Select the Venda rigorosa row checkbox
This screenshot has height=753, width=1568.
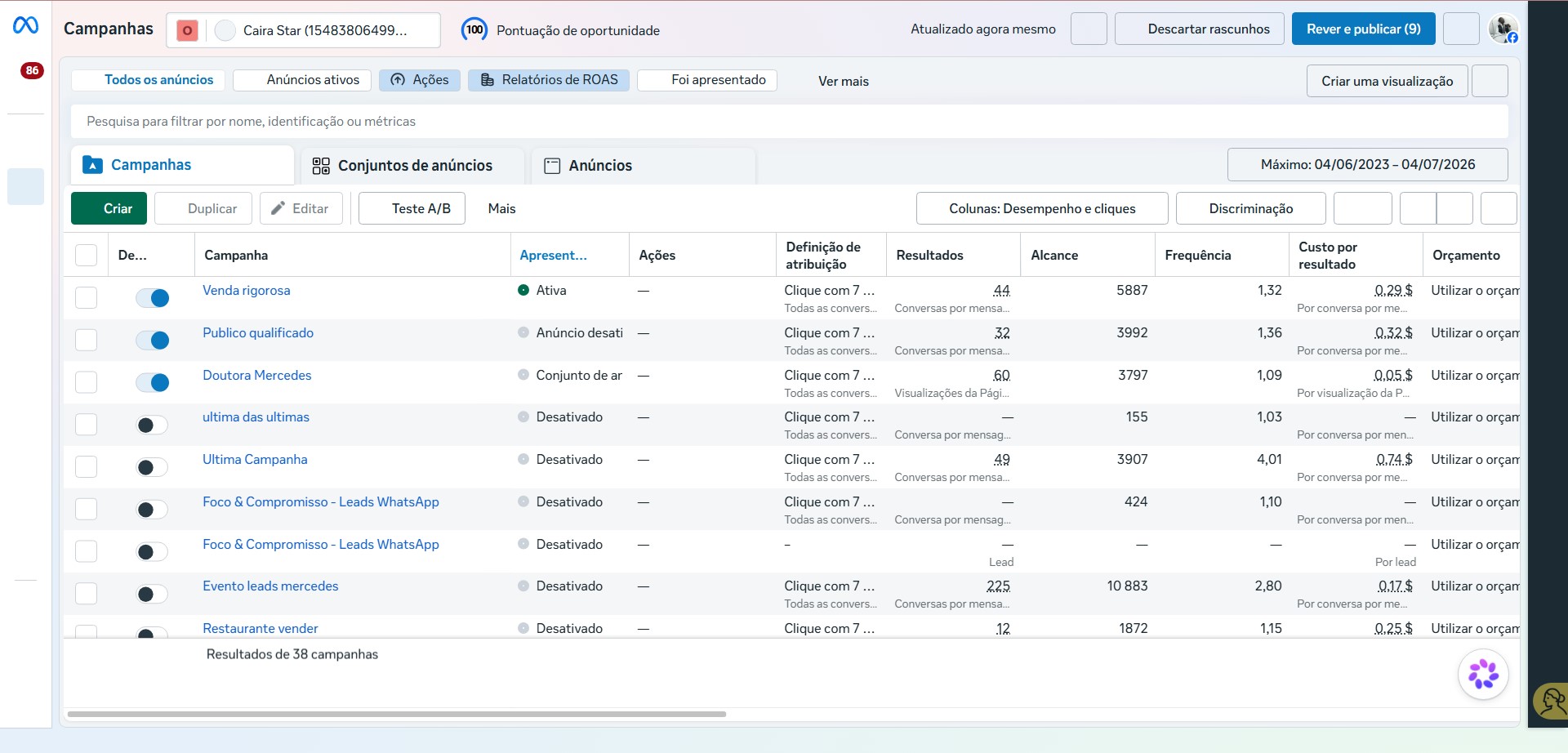[x=86, y=297]
